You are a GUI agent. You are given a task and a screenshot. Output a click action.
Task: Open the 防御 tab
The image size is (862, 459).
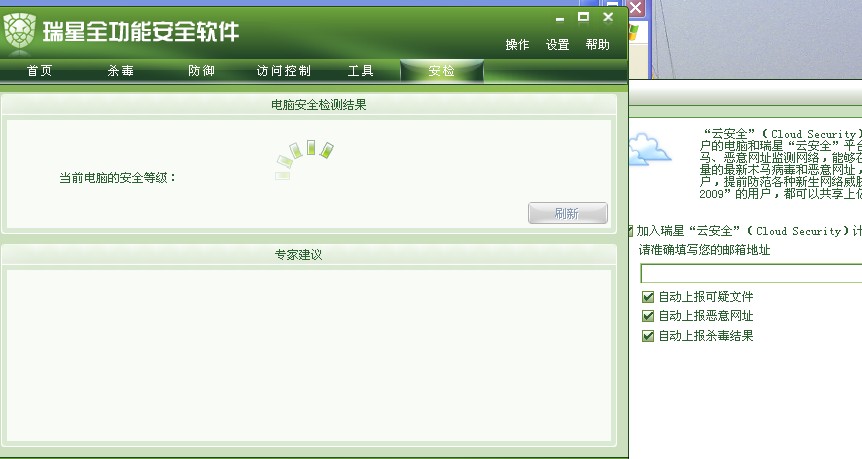(x=201, y=71)
